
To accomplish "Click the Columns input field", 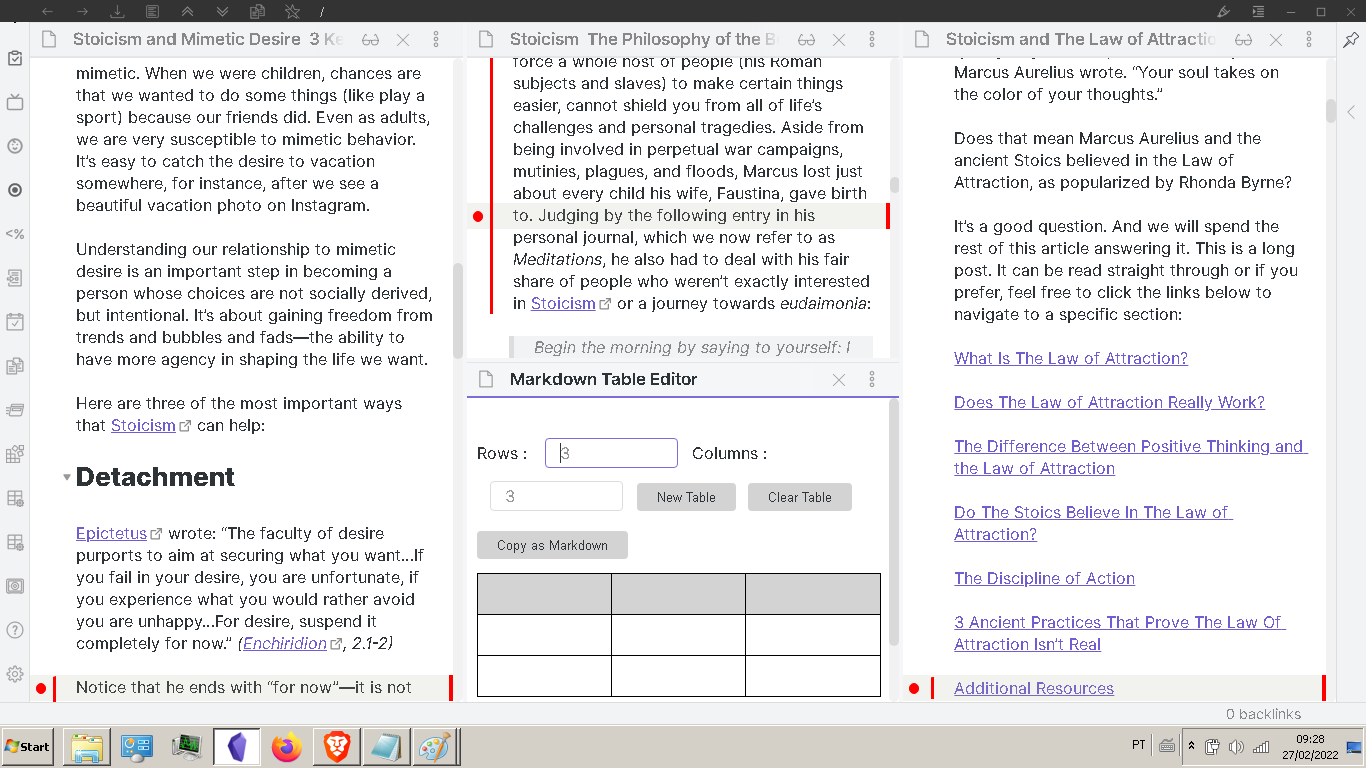I will point(556,496).
